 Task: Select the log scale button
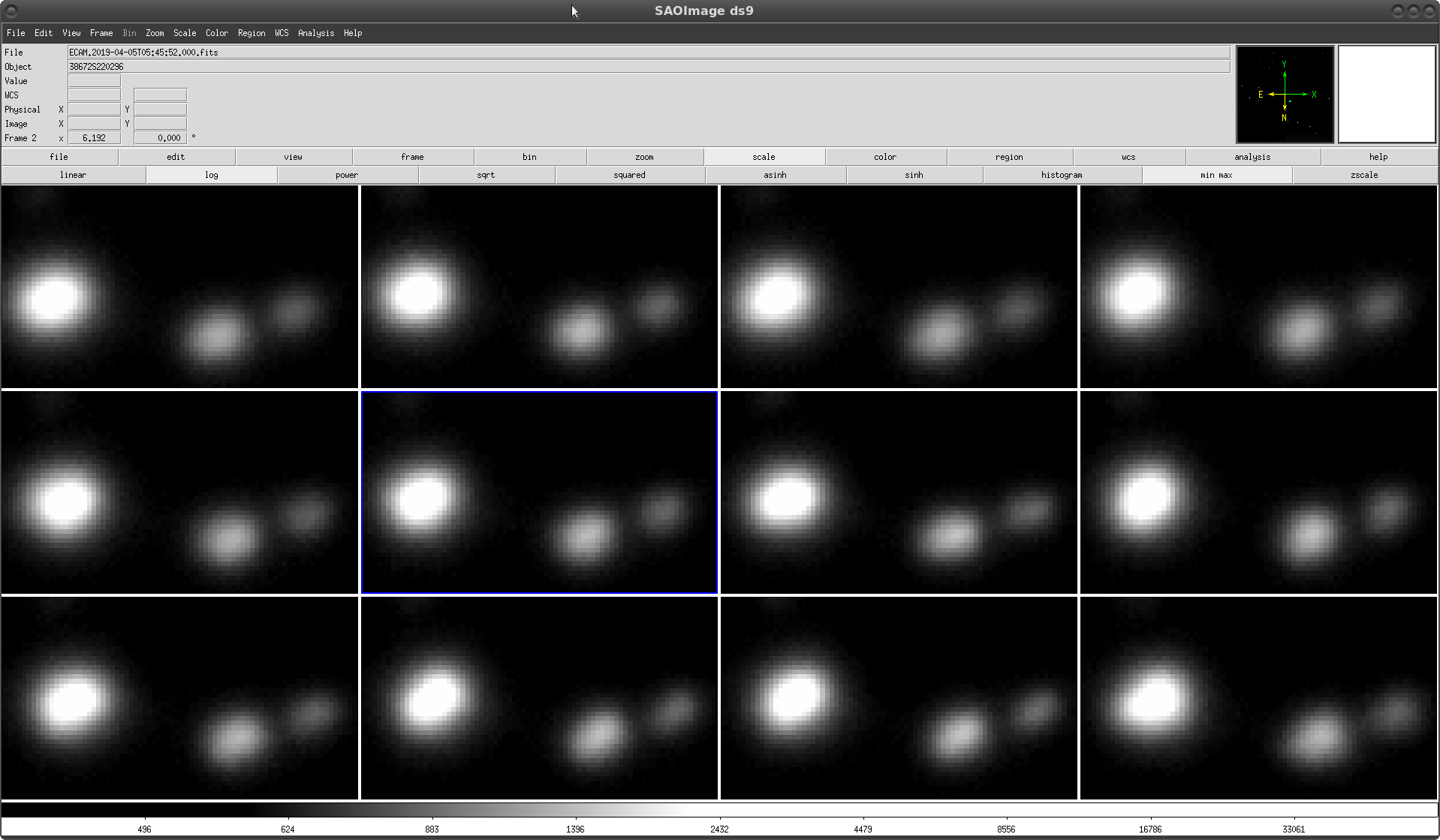coord(211,175)
